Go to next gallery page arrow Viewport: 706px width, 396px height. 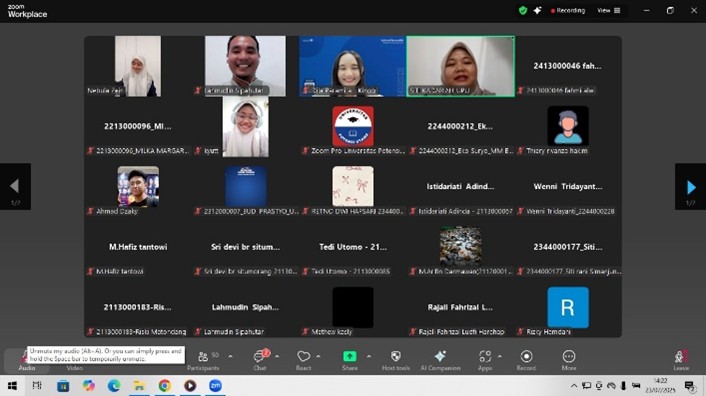[691, 187]
